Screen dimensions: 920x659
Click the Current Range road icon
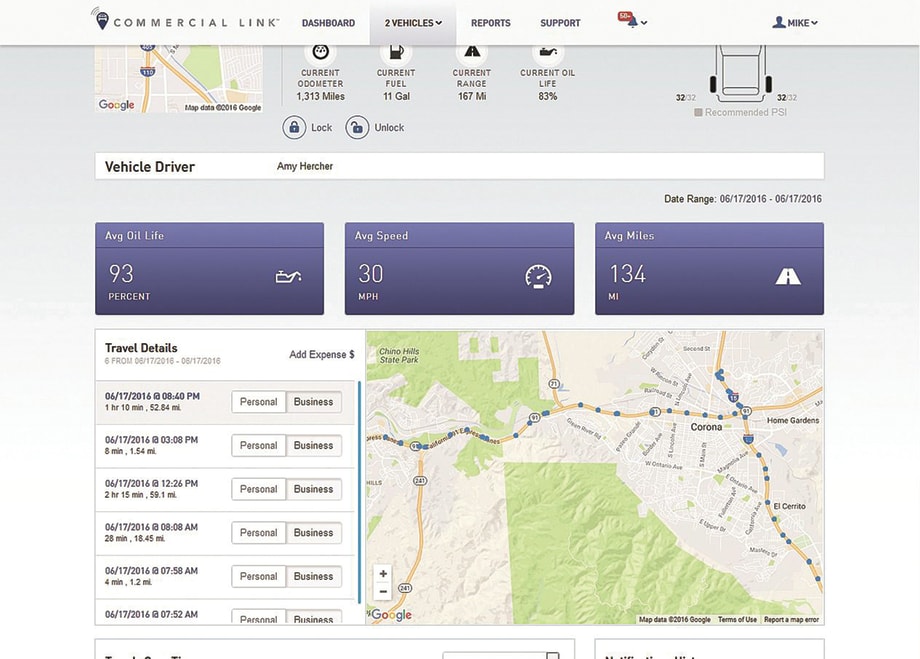(x=472, y=52)
